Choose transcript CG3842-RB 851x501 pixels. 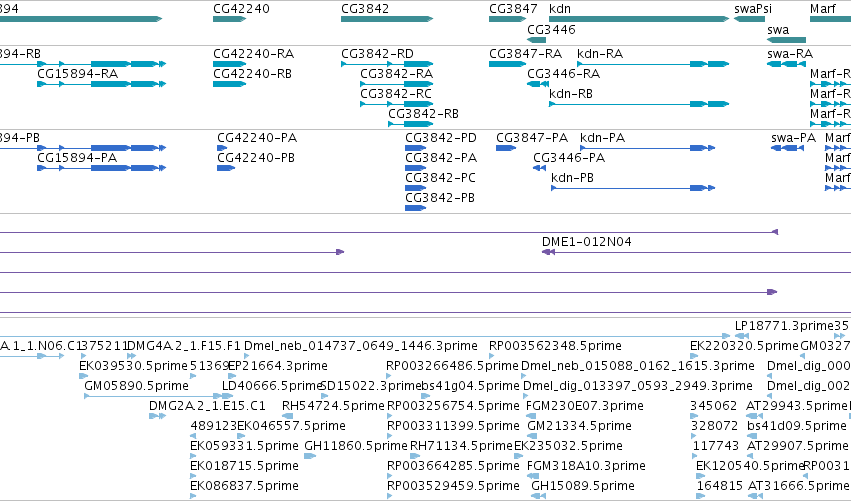point(423,114)
